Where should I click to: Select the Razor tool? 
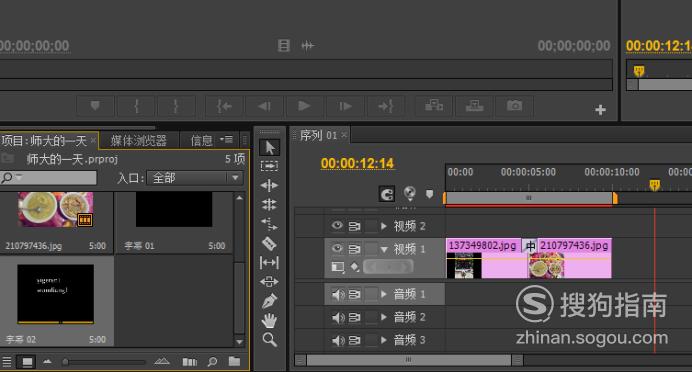269,243
